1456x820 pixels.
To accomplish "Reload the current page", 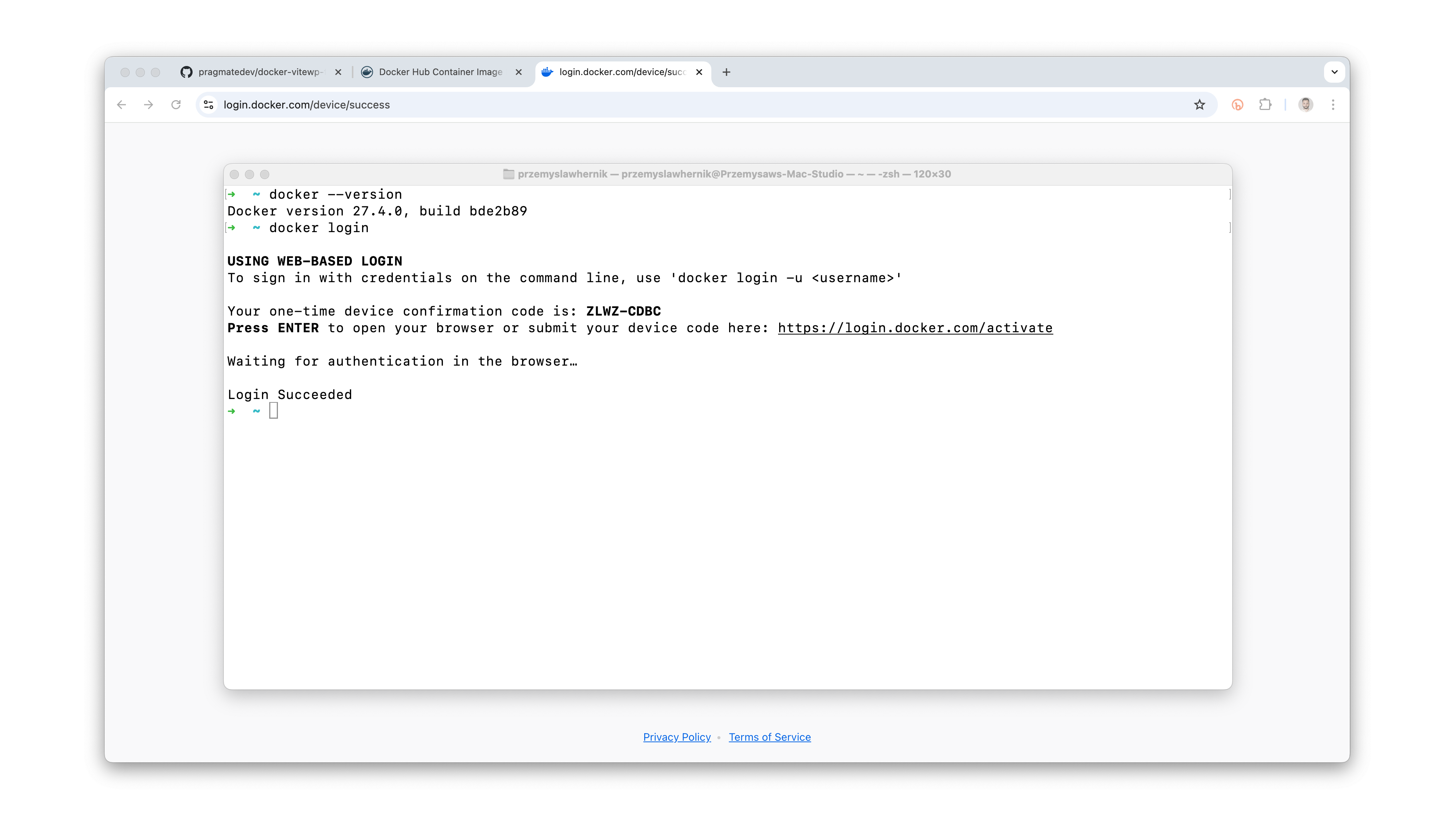I will tap(176, 105).
